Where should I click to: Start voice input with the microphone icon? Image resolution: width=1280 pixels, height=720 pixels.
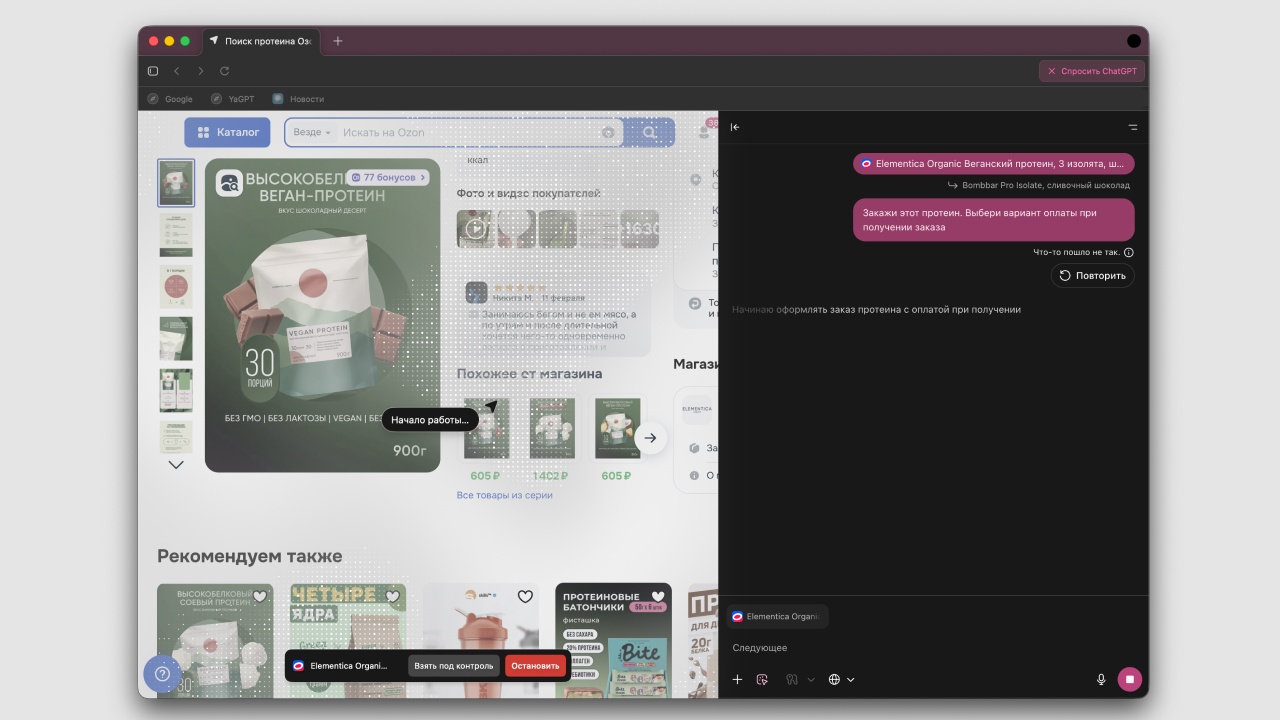point(1101,679)
